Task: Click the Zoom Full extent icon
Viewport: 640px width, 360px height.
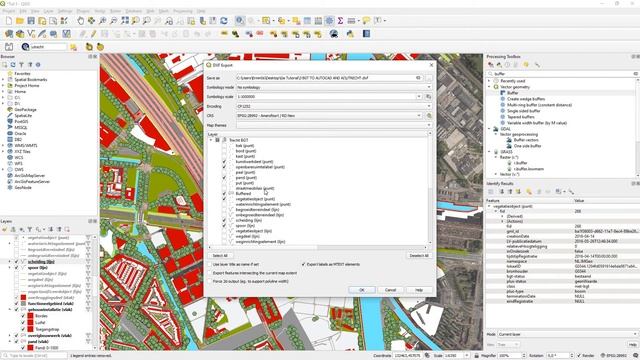Action: click(125, 20)
